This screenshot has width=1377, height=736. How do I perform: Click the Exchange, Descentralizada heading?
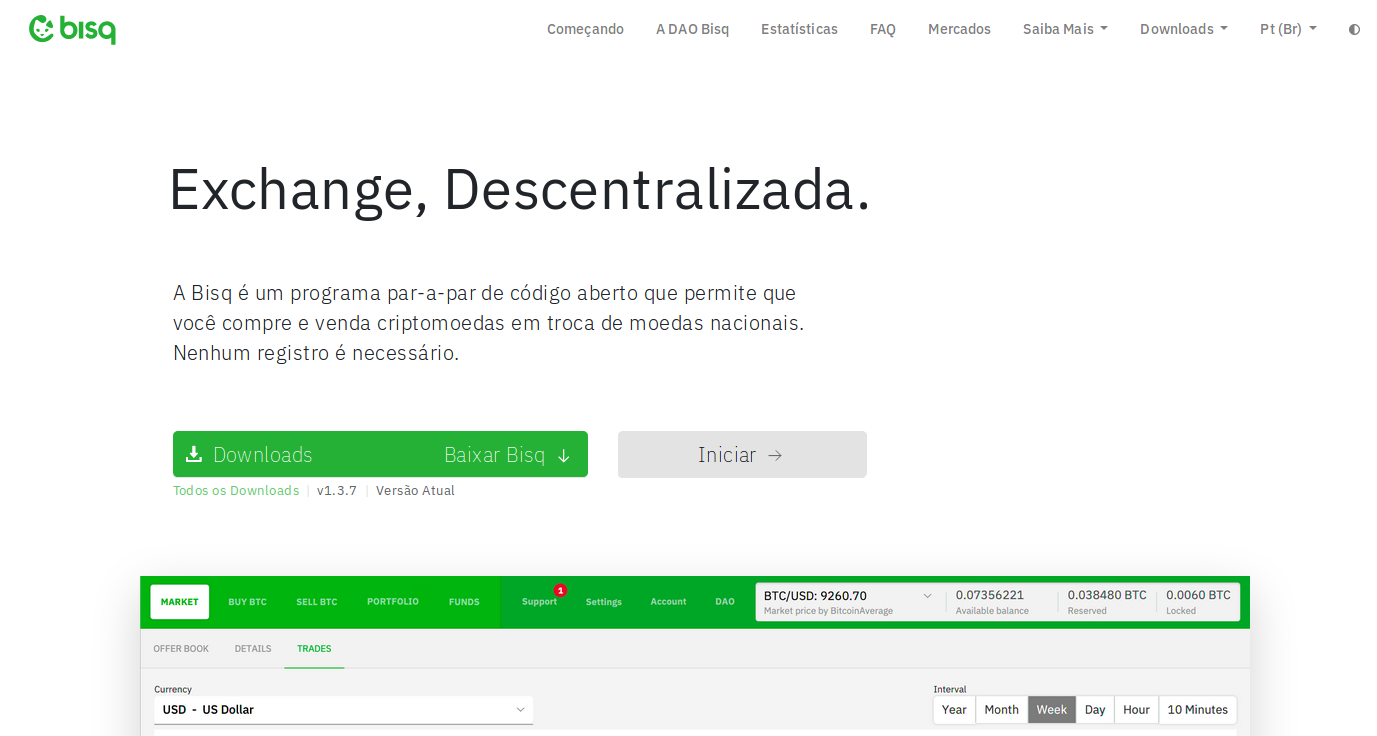coord(520,190)
